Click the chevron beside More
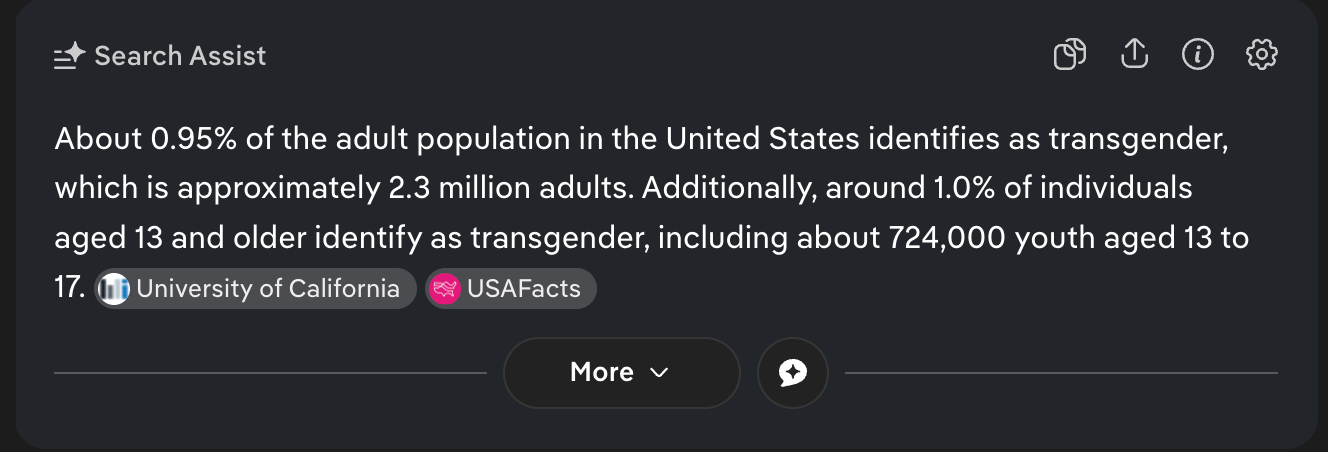The width and height of the screenshot is (1328, 452). [658, 373]
